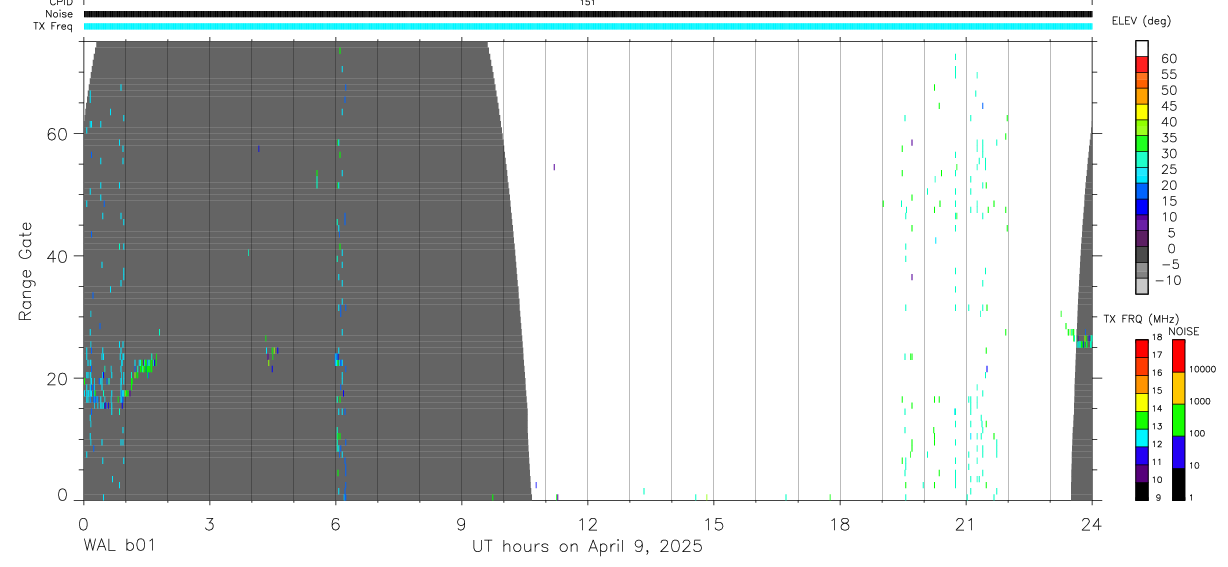Click the 'ELEV (deg)' colorbar title
Viewport: 1228px width, 567px height.
click(1139, 21)
